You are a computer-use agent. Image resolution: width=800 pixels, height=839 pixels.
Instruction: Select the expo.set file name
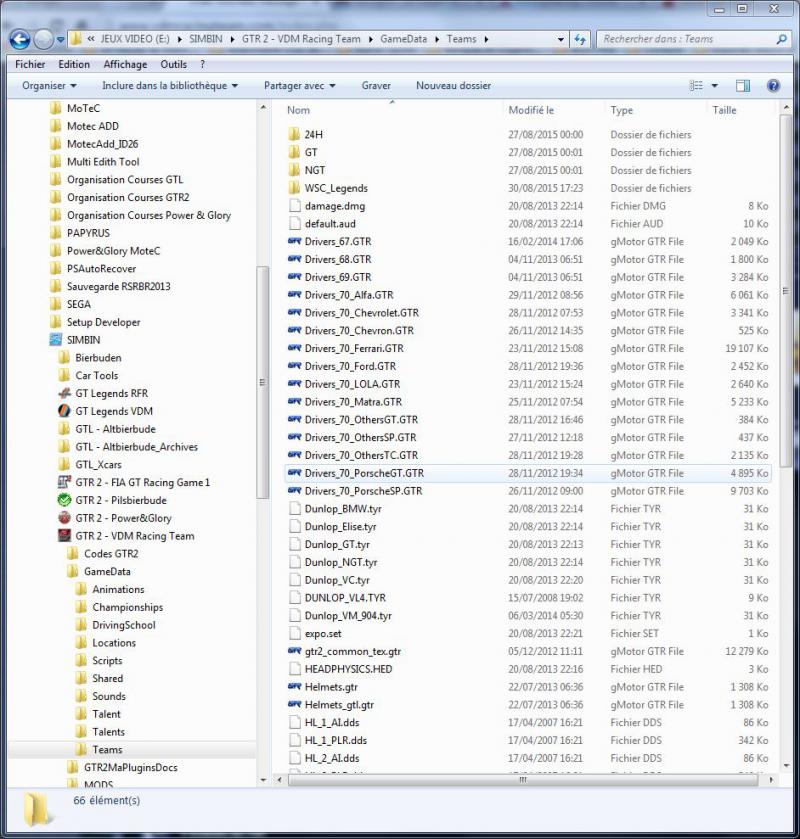click(323, 634)
